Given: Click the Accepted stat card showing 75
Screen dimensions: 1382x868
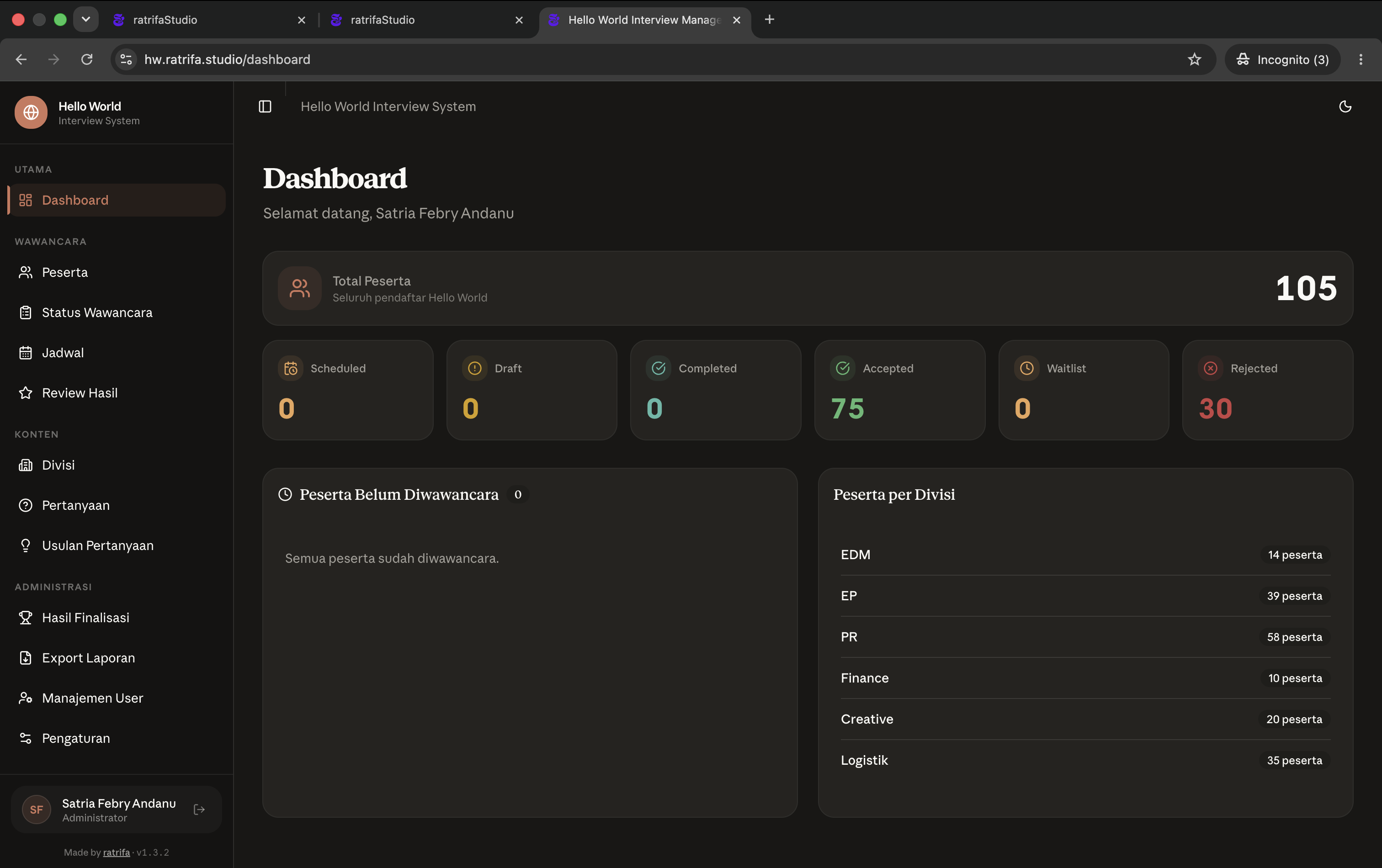Looking at the screenshot, I should click(x=899, y=390).
